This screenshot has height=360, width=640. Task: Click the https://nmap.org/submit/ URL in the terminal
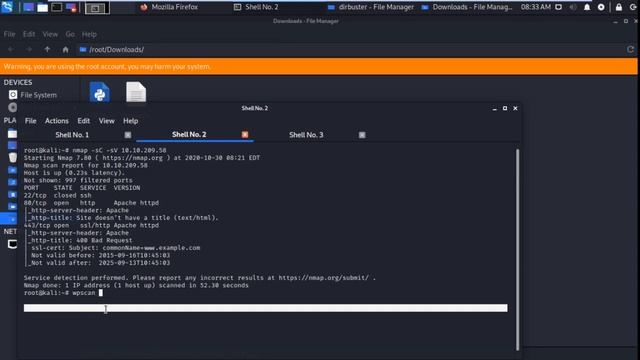tap(324, 278)
